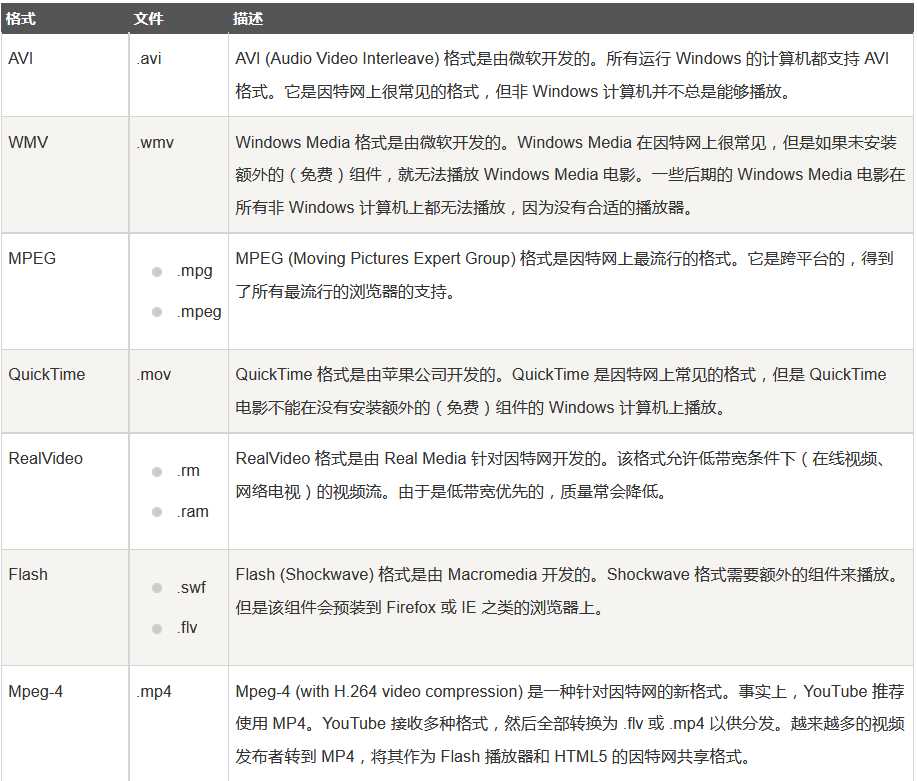Click the .mpg list item
This screenshot has width=917, height=781.
(x=195, y=271)
